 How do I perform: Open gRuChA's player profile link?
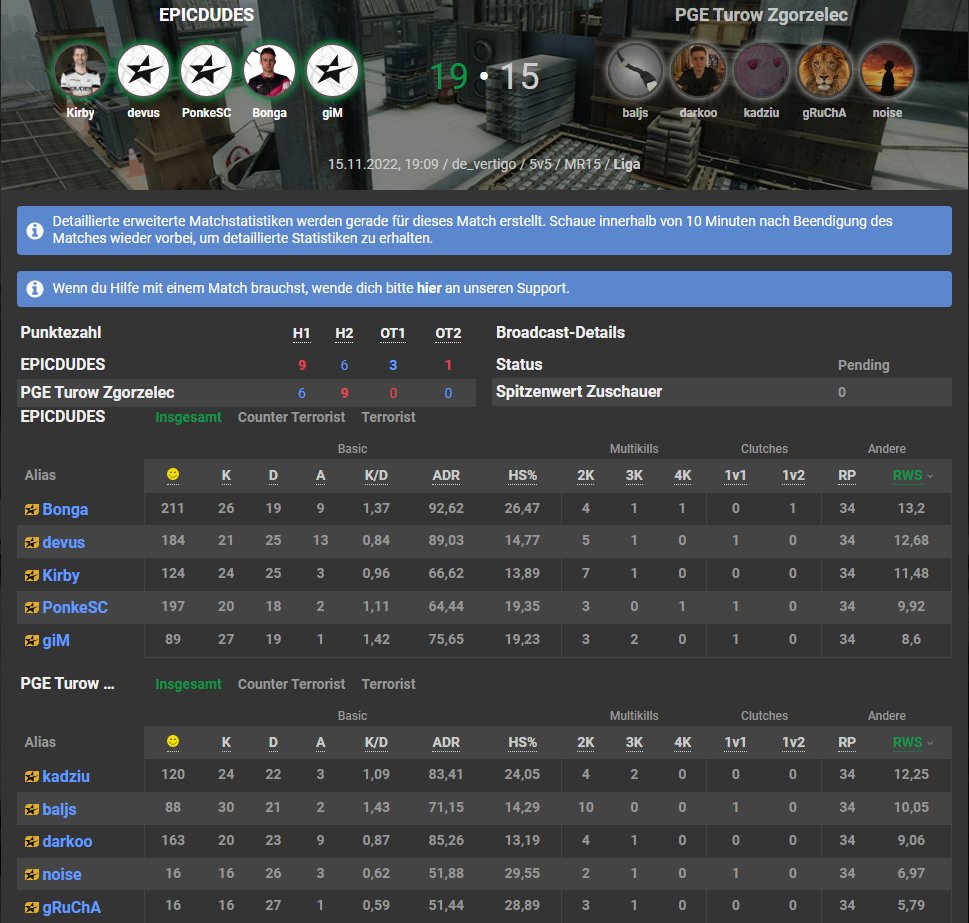click(71, 908)
